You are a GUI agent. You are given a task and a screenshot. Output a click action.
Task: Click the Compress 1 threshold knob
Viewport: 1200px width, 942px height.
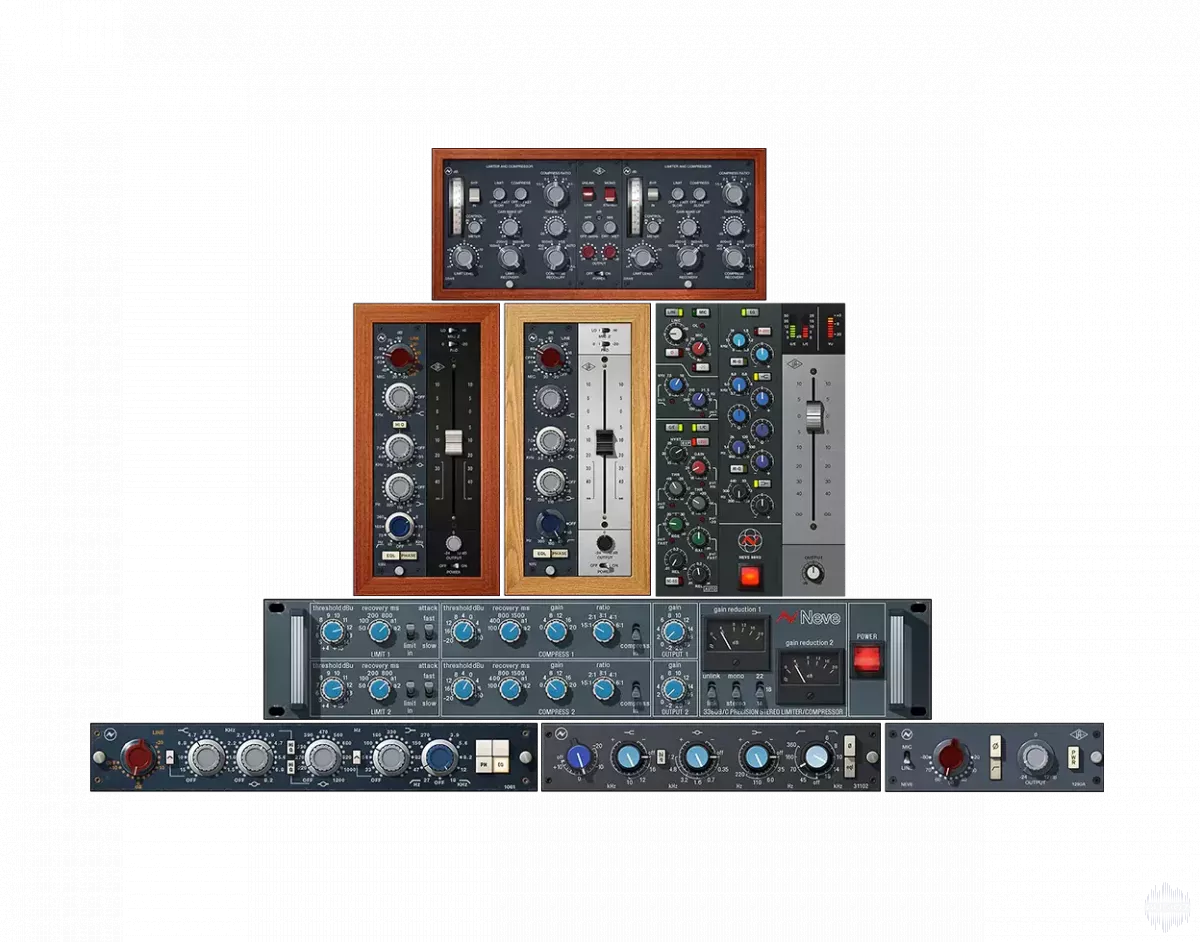click(x=463, y=632)
